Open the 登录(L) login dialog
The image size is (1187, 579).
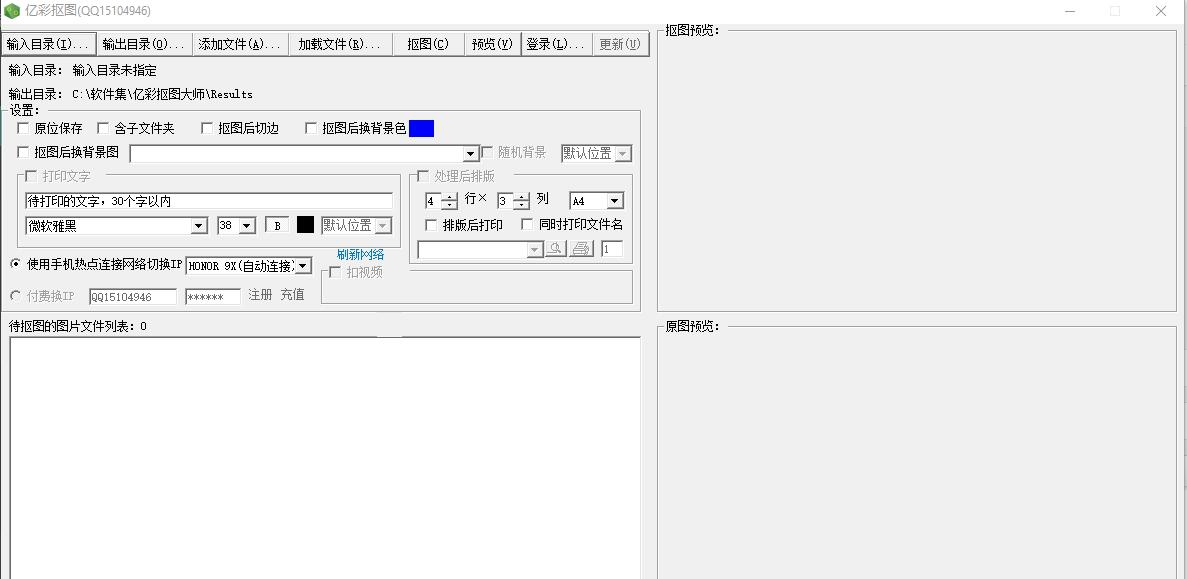(556, 43)
